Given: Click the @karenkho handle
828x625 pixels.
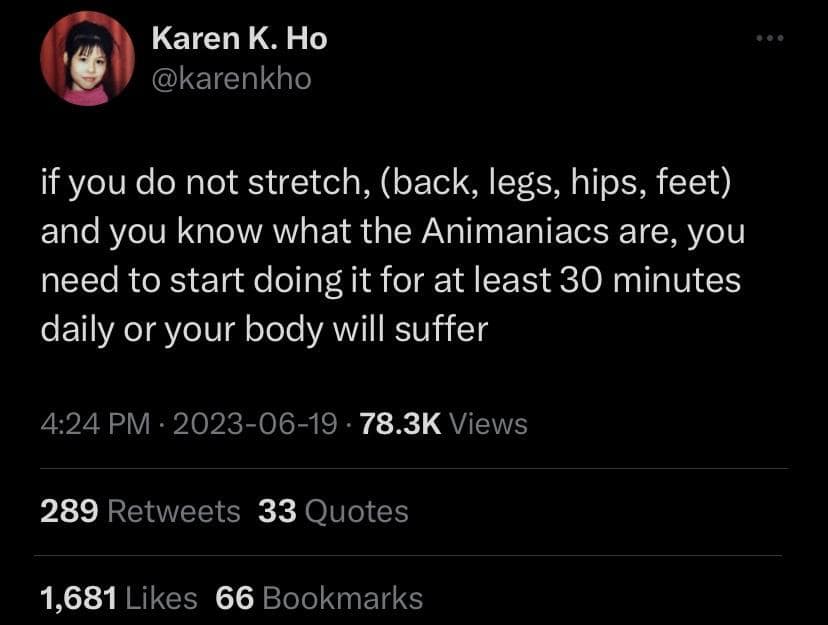Looking at the screenshot, I should point(231,78).
